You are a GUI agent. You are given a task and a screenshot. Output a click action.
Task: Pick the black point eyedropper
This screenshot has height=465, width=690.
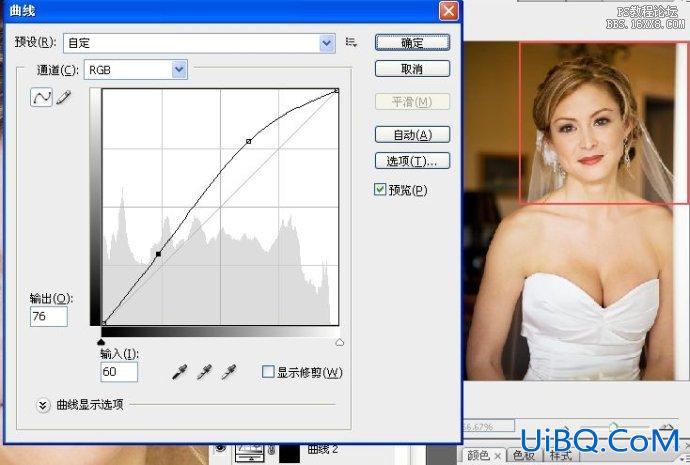click(x=180, y=372)
